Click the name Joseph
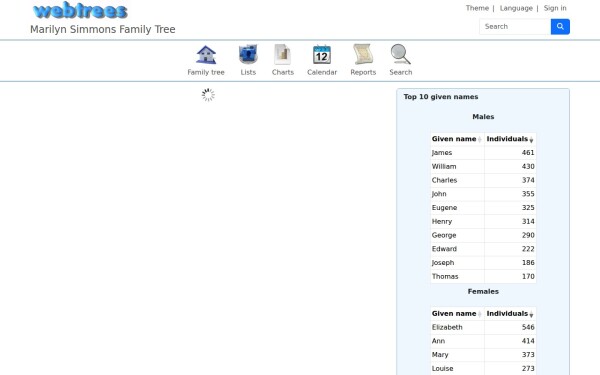 (443, 263)
